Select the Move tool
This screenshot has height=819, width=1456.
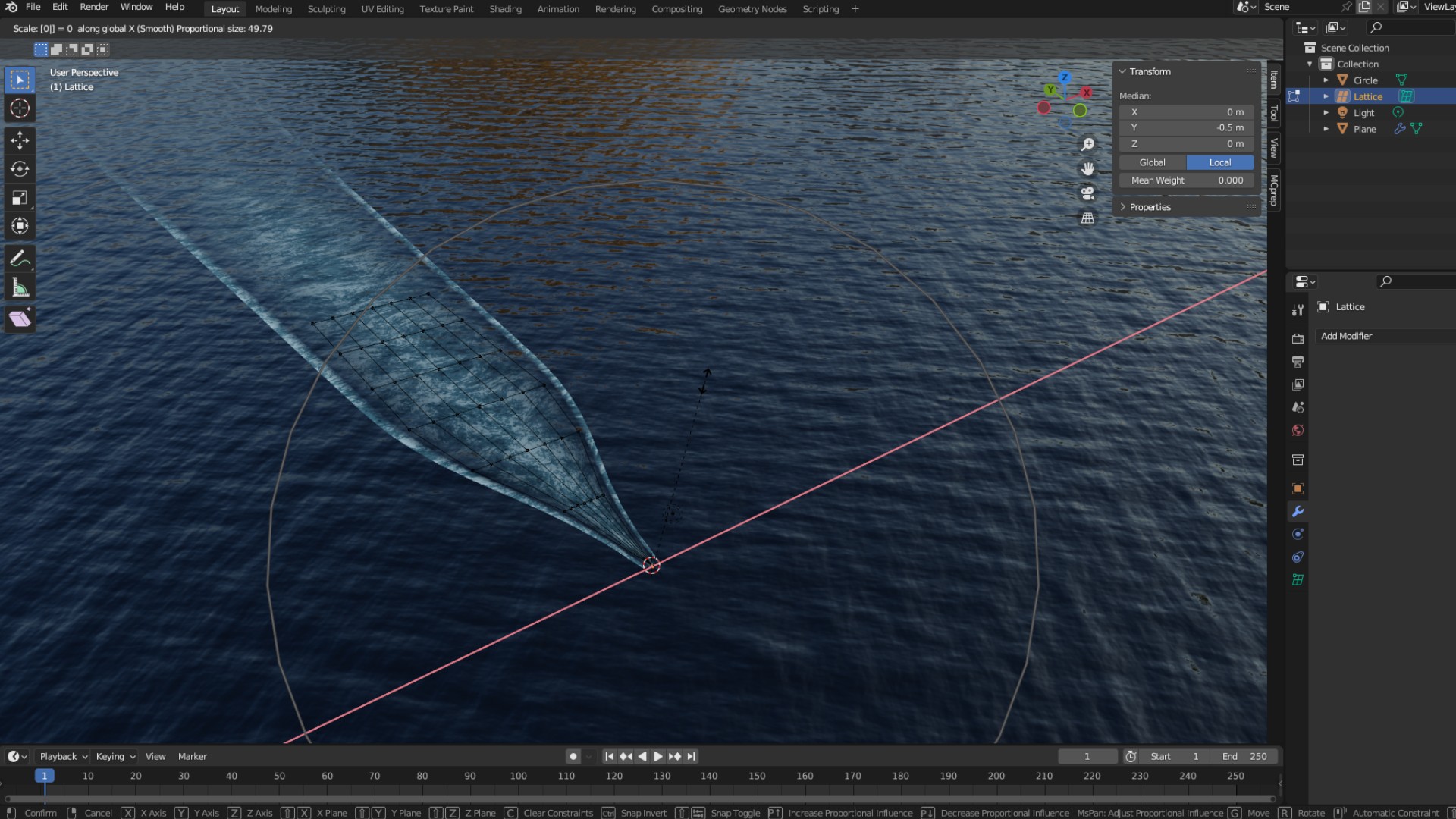[20, 140]
